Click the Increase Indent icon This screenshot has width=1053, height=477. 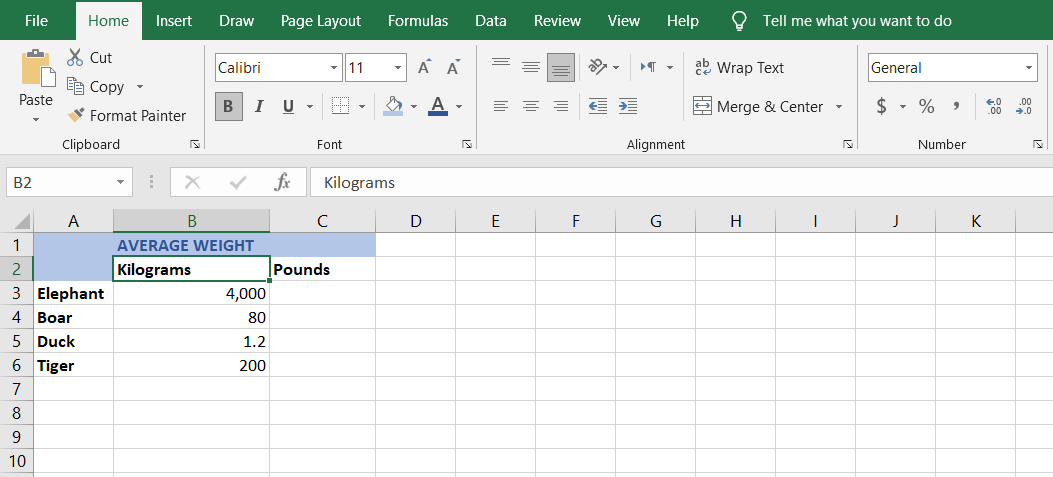point(628,106)
